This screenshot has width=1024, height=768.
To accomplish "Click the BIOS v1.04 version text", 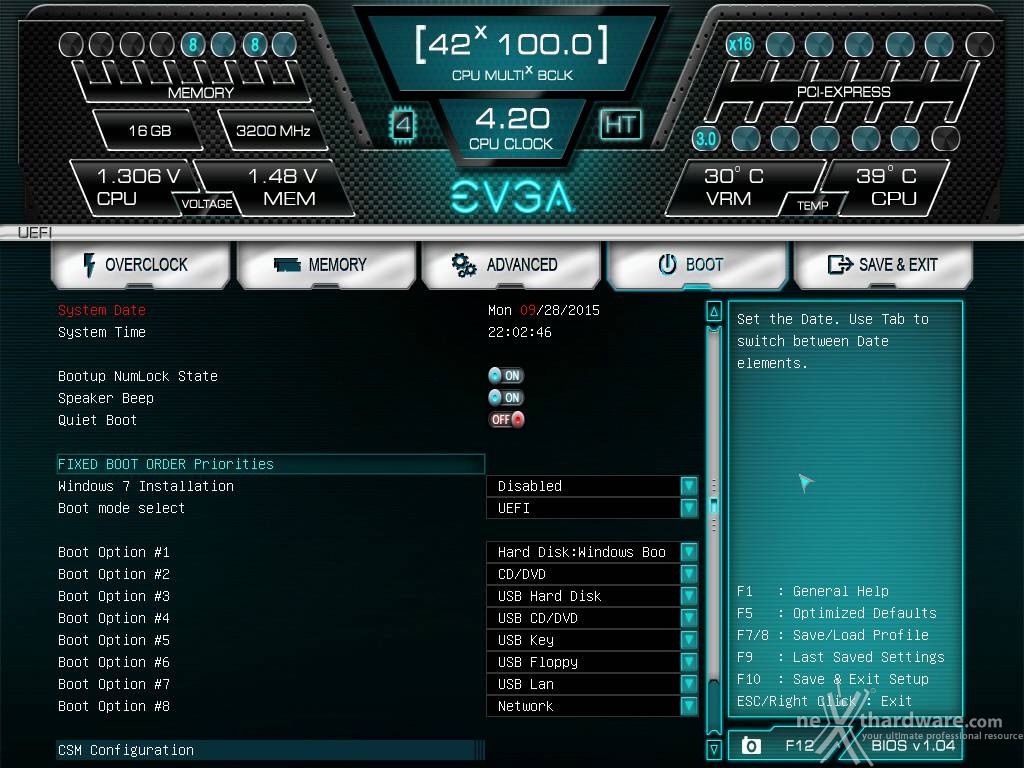I will [x=913, y=745].
